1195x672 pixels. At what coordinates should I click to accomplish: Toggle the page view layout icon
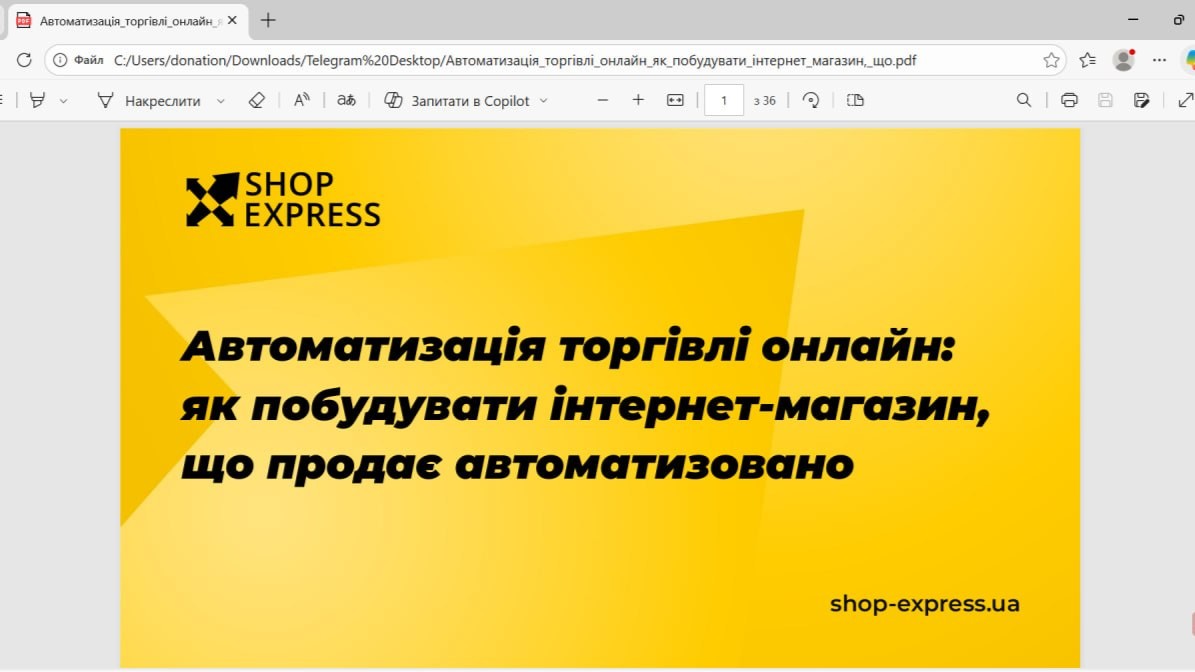coord(854,100)
